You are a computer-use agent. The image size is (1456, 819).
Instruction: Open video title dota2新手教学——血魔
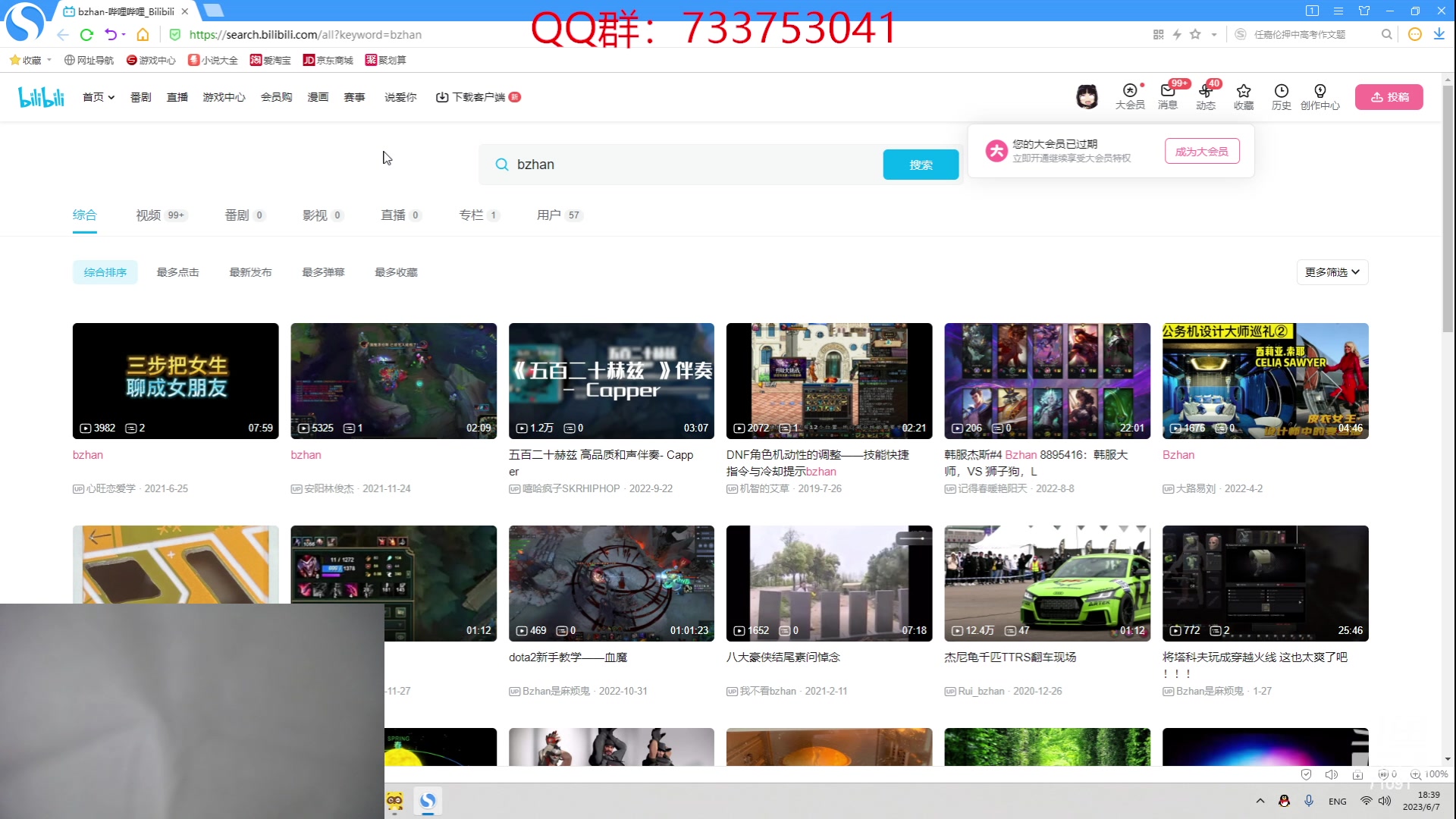point(568,657)
